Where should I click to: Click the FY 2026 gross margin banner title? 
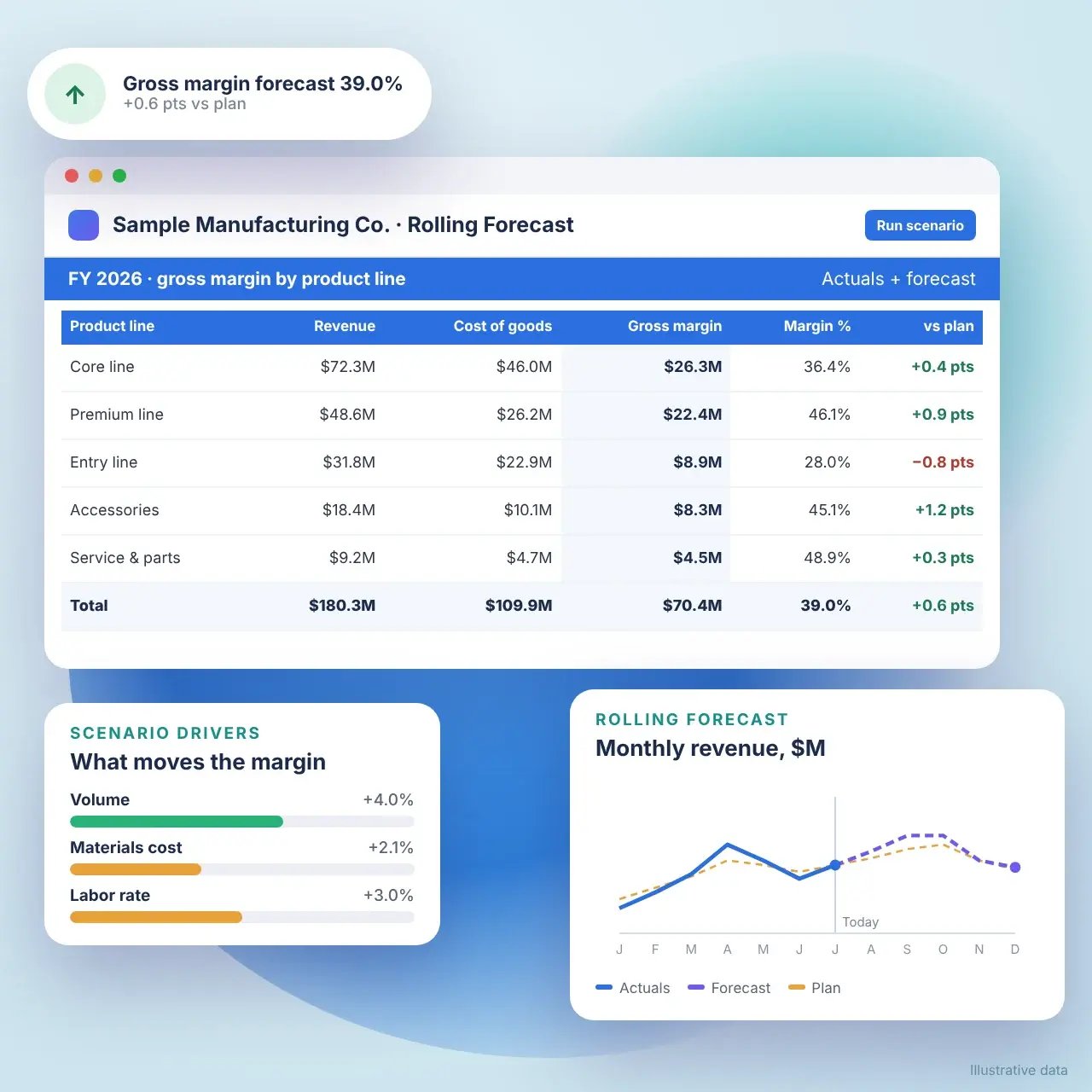tap(237, 279)
